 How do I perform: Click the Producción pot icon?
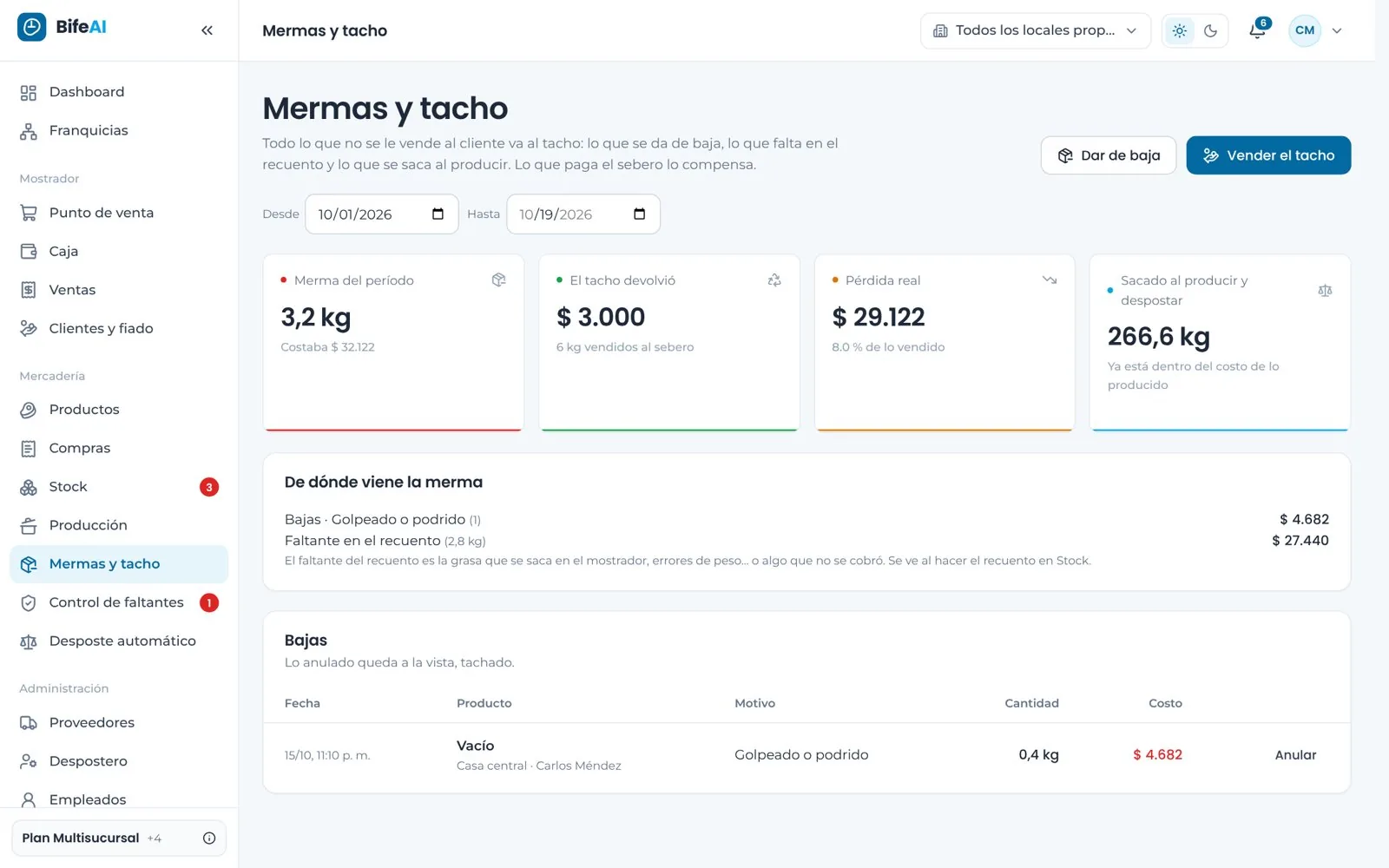[x=29, y=526]
